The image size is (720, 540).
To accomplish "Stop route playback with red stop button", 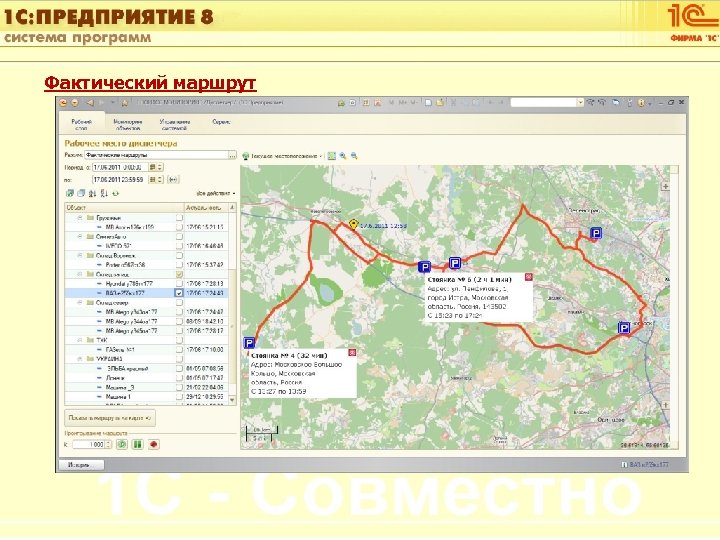I will [x=153, y=444].
